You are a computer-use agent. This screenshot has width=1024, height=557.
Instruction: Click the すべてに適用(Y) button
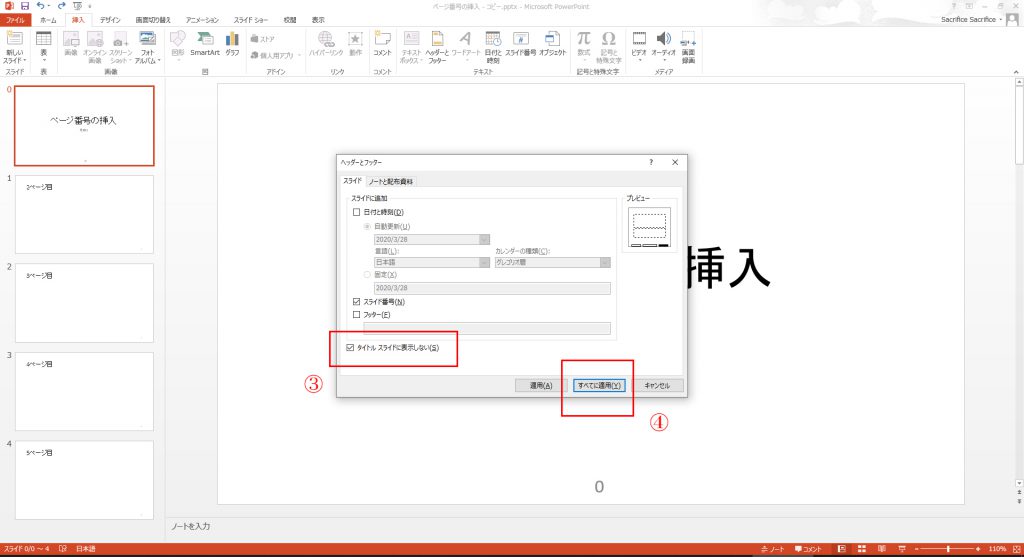pyautogui.click(x=599, y=386)
